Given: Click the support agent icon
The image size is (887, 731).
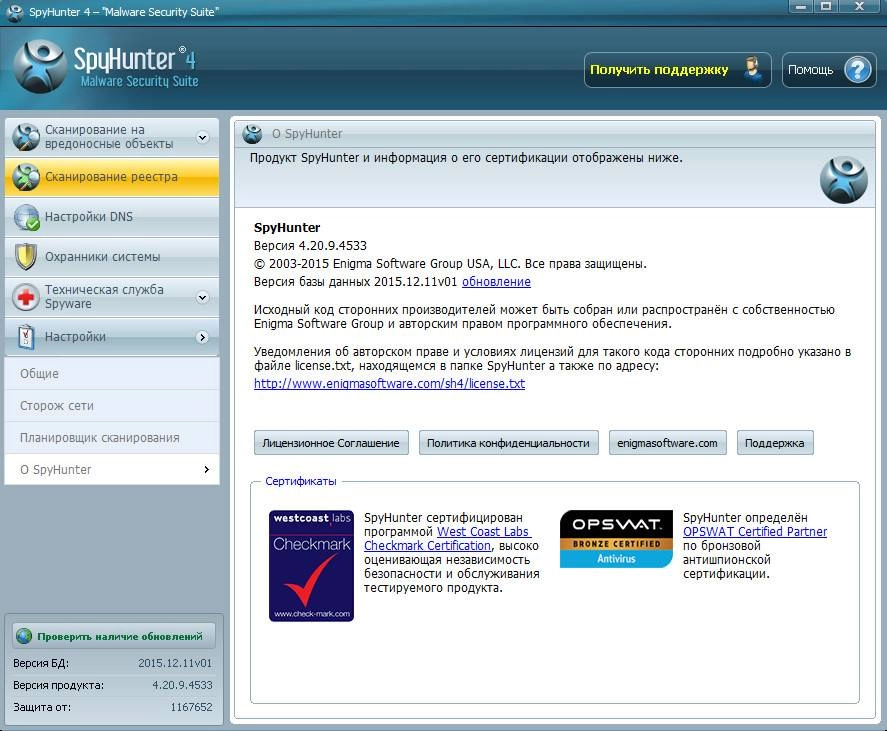Looking at the screenshot, I should 753,70.
